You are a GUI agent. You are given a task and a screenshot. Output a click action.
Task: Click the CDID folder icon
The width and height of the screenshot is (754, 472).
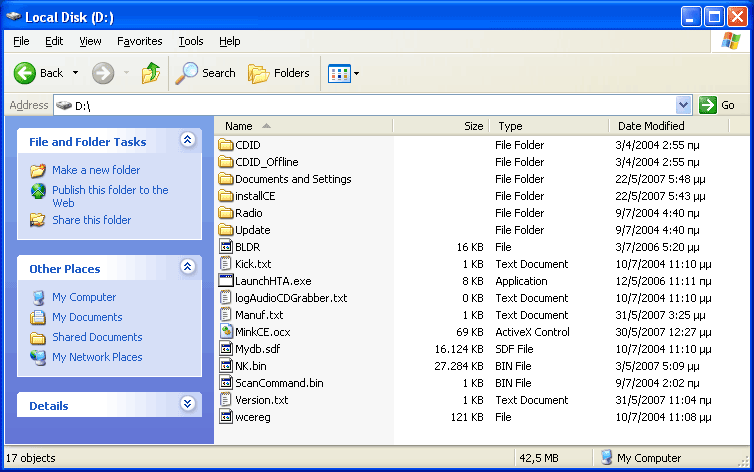pyautogui.click(x=226, y=145)
